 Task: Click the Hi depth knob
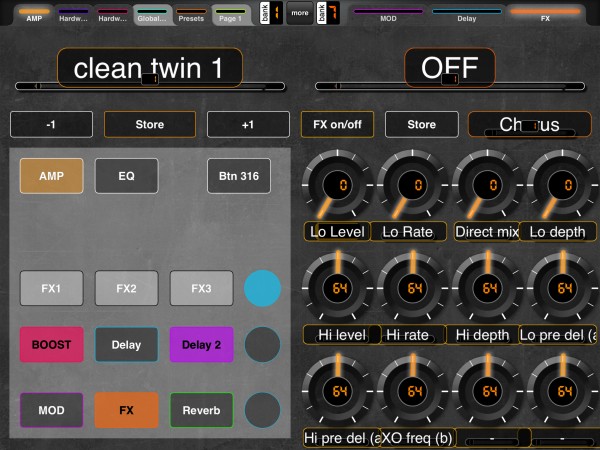coord(488,288)
